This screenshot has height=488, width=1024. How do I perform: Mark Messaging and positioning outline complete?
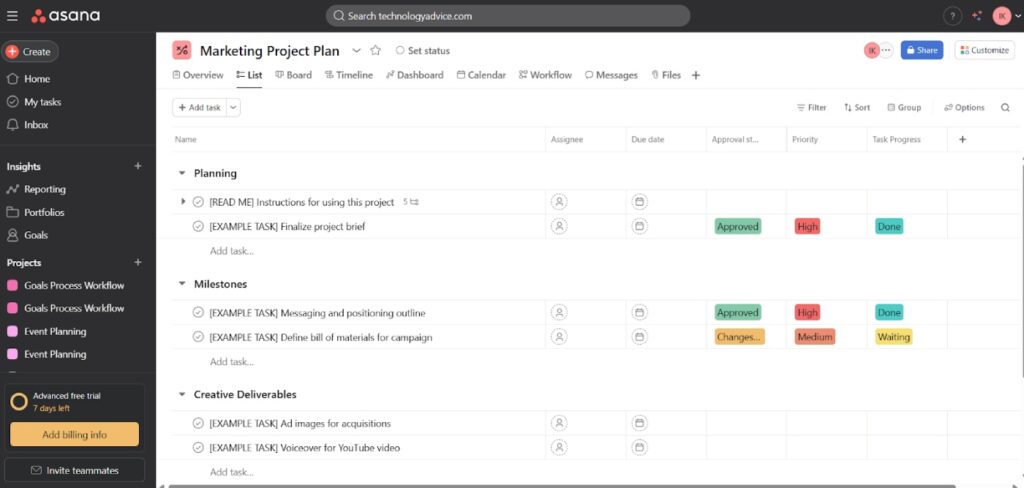click(199, 312)
